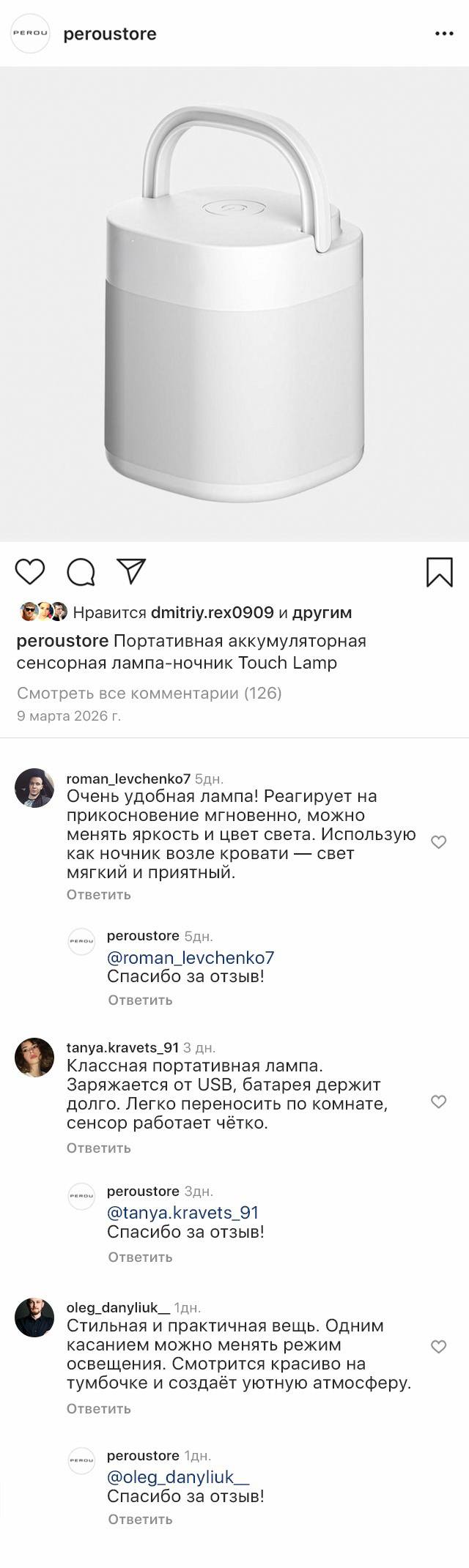Open roman_levchenko7's avatar
Screen dimensions: 469x1568
point(34,788)
